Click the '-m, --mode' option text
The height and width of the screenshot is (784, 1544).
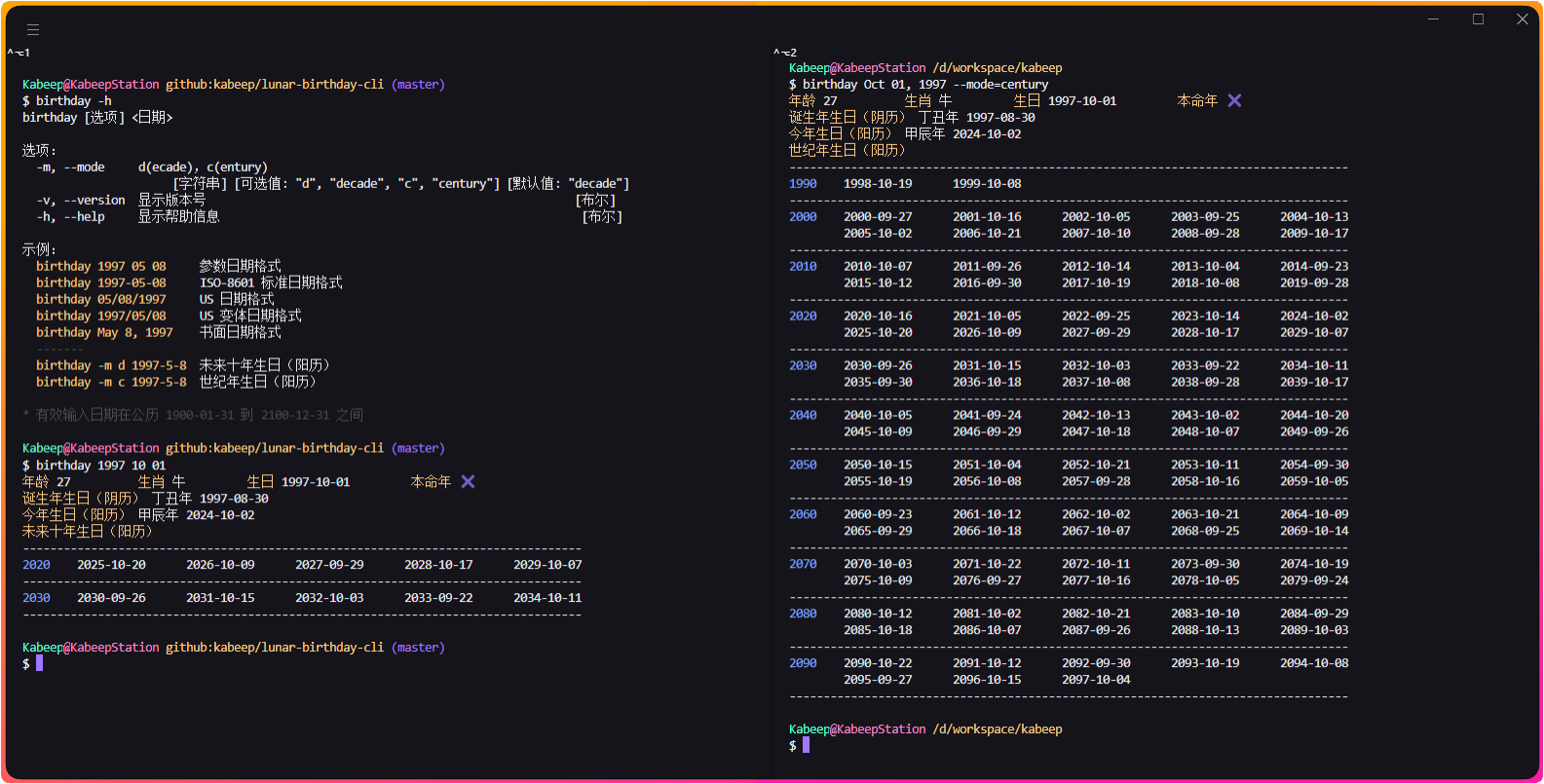coord(70,168)
